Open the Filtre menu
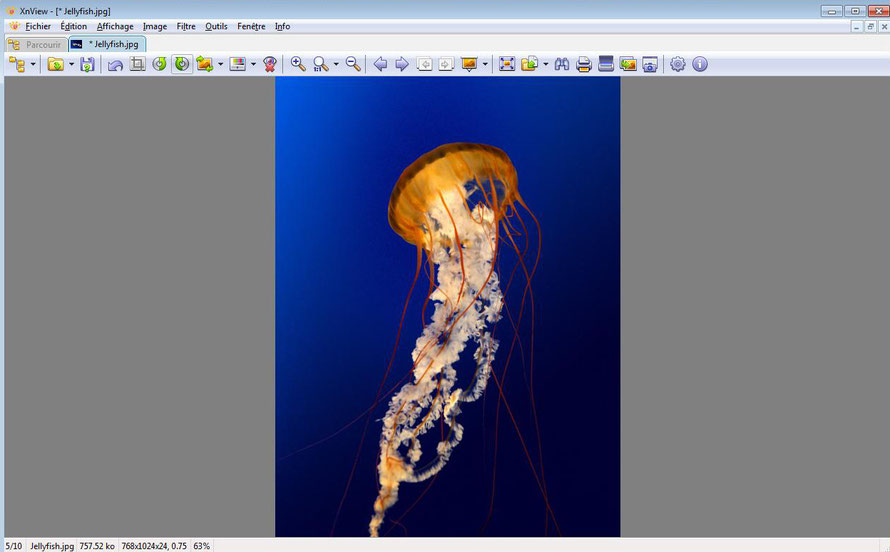Screen dimensions: 890x552 point(186,26)
